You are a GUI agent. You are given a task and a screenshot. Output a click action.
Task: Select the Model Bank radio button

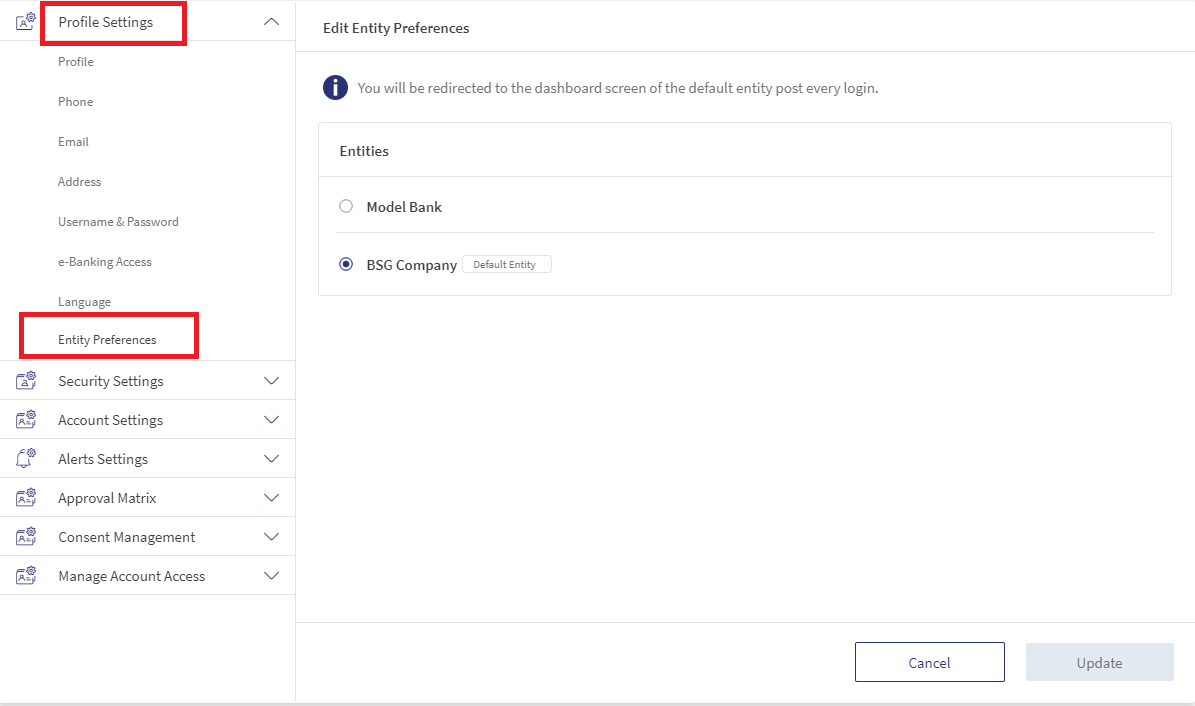(346, 206)
